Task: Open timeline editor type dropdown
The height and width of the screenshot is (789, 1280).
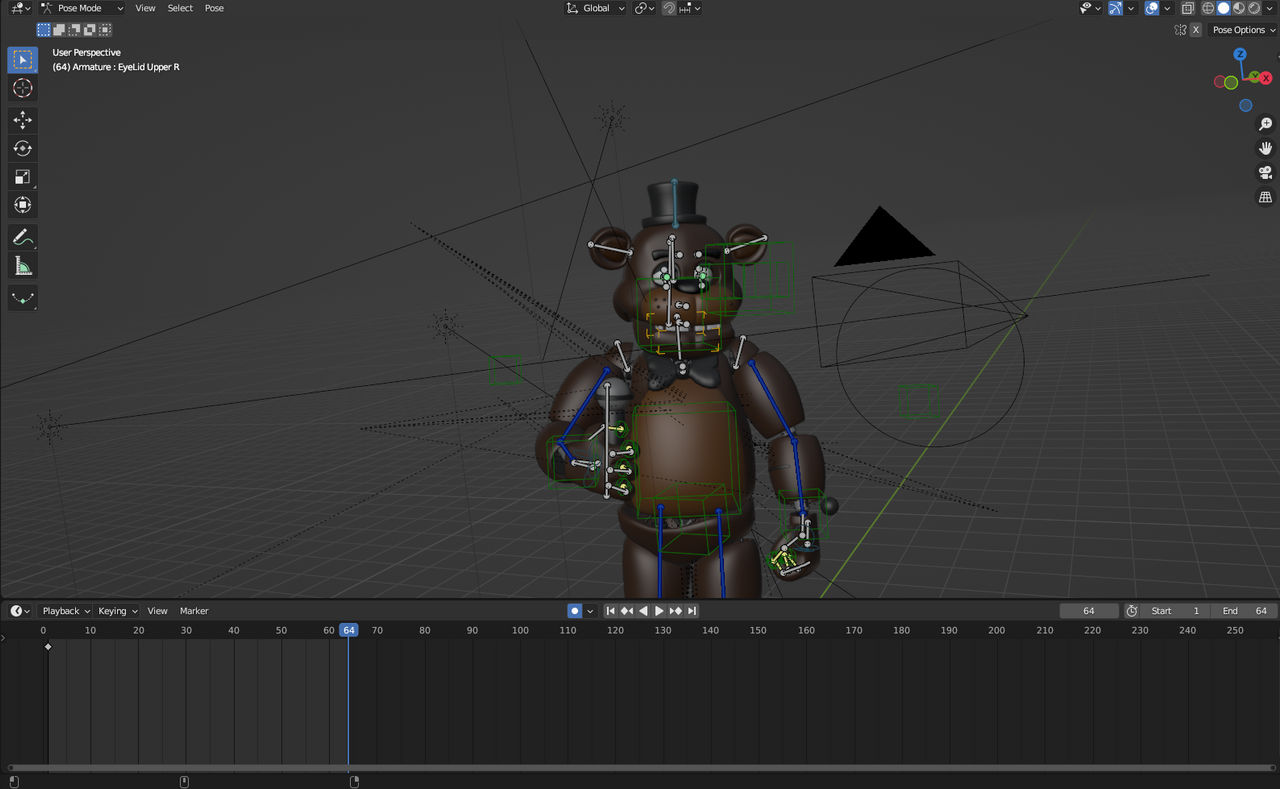Action: pos(20,611)
